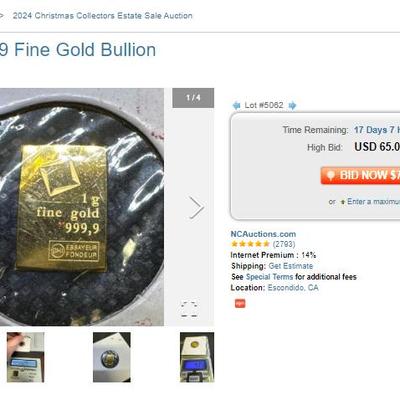Select thumbnail of coin on blue scale

(197, 357)
